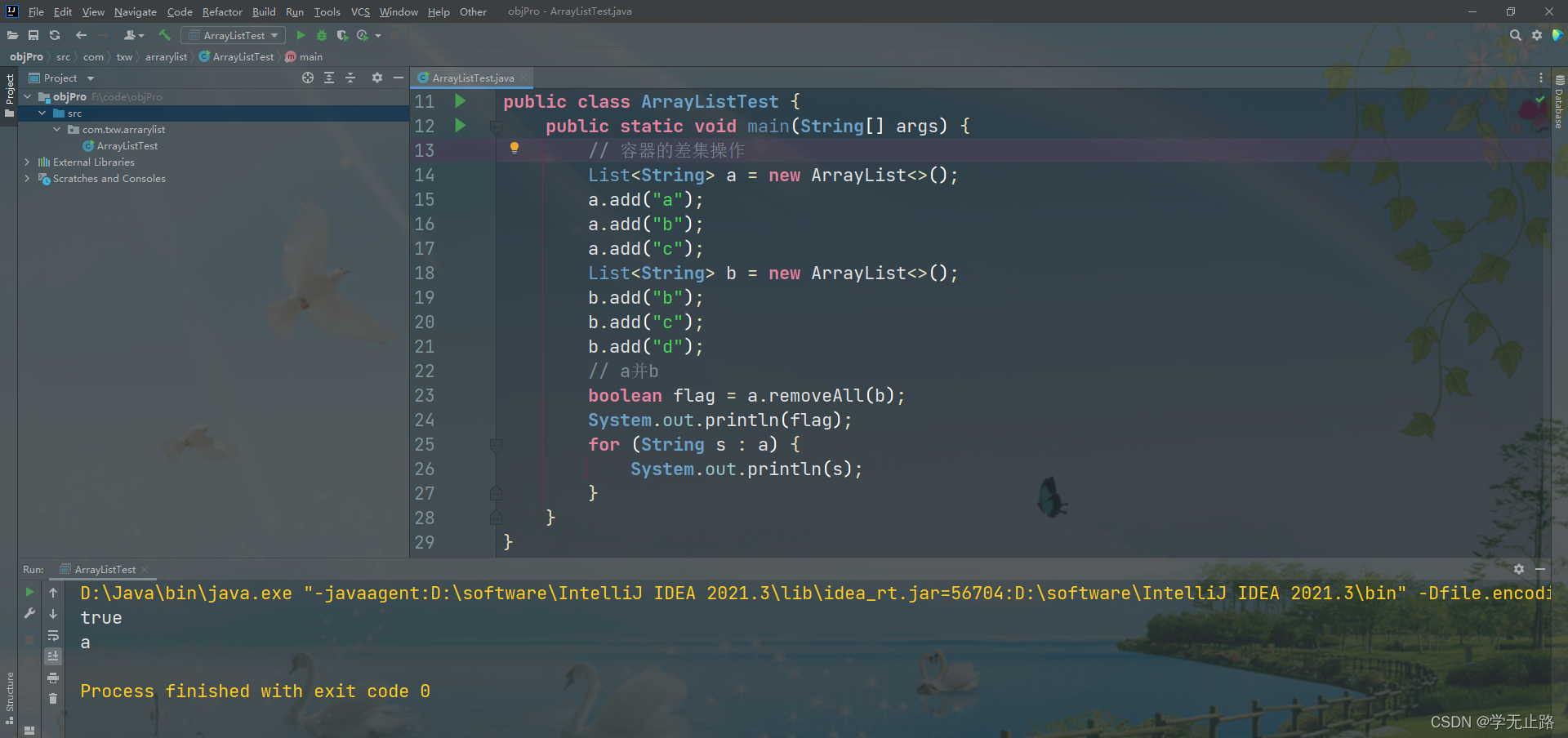Click the Reload from disk icon
The image size is (1568, 738).
(55, 35)
